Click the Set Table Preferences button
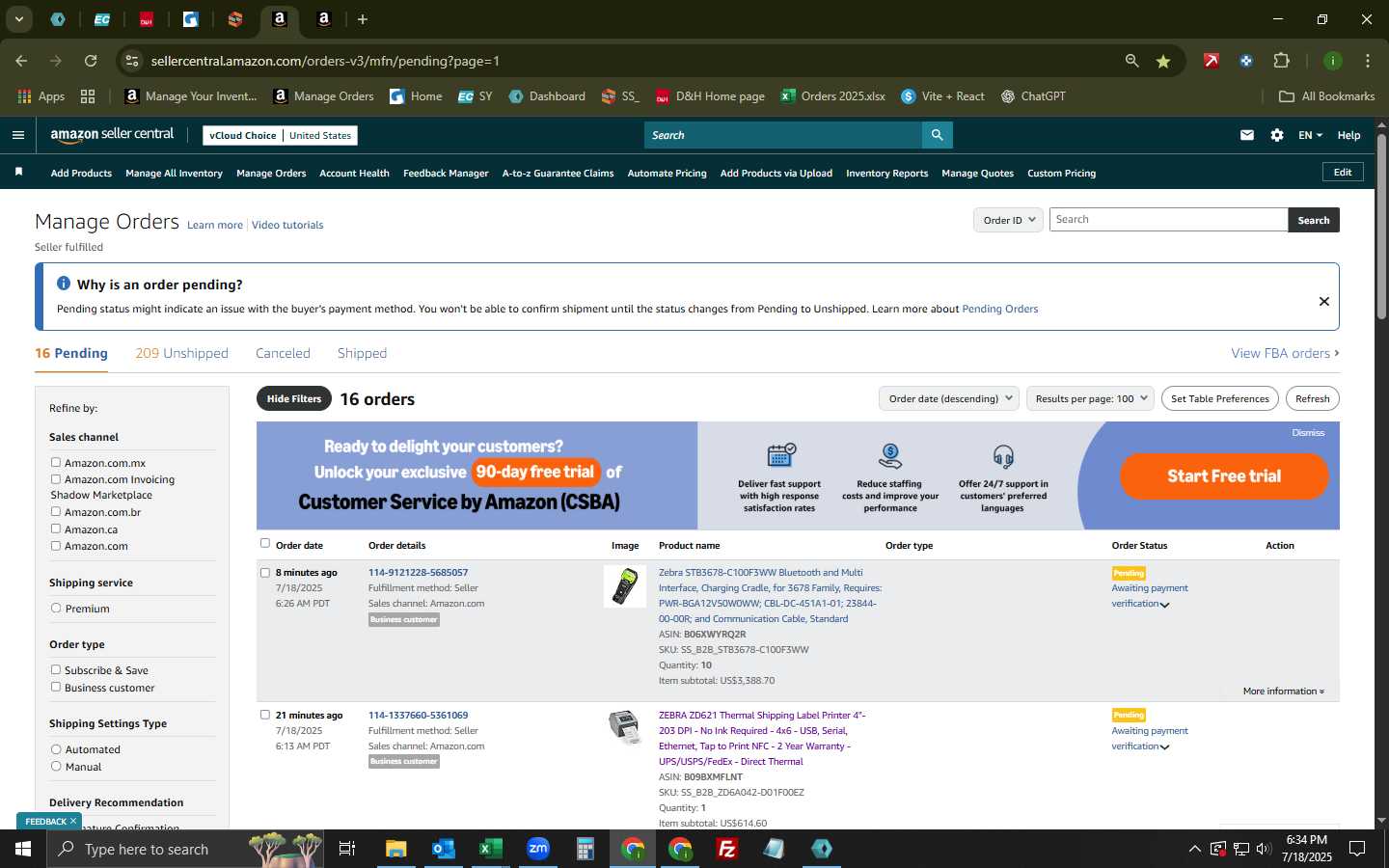 click(1220, 398)
